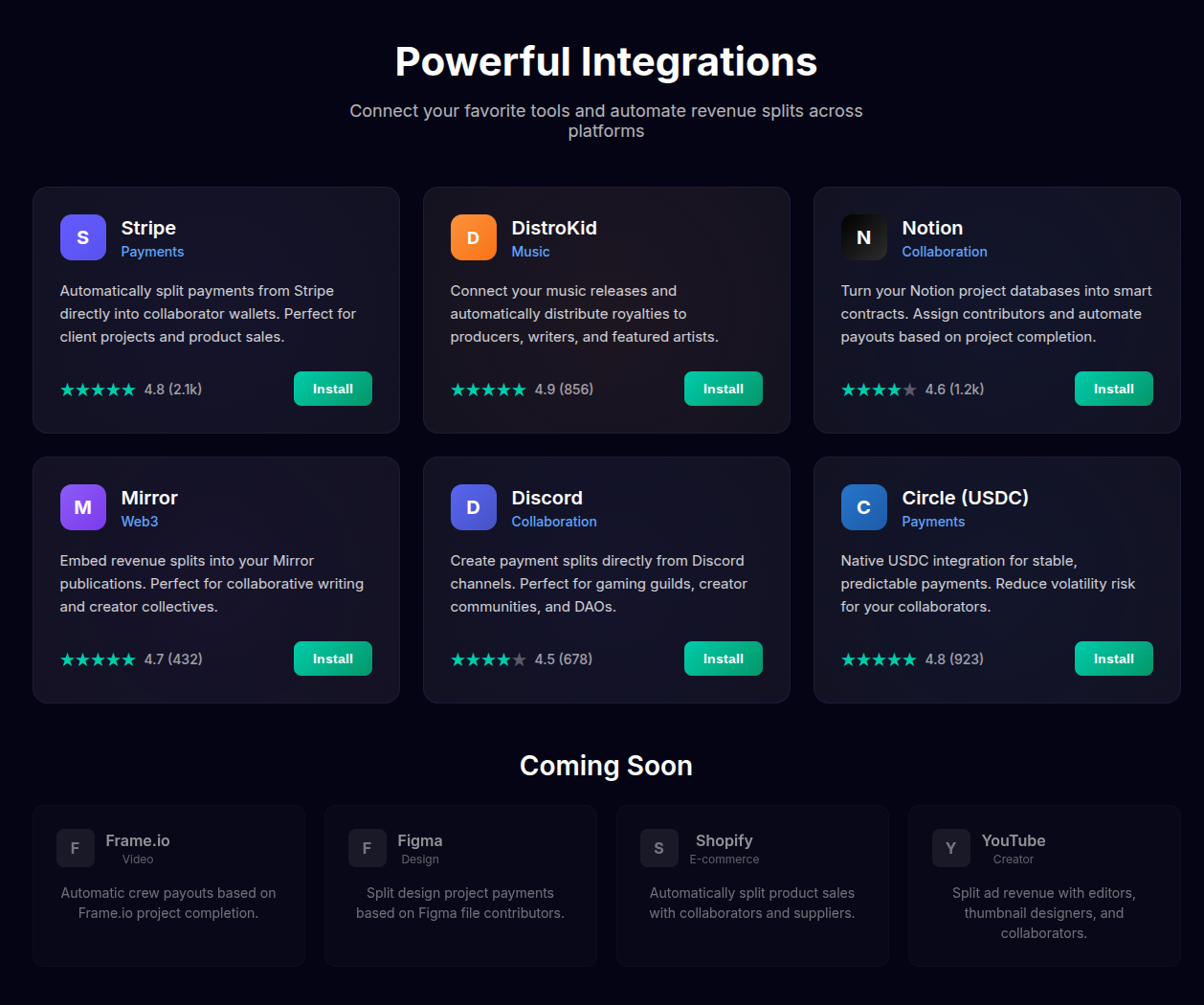This screenshot has height=1005, width=1204.
Task: Click the 4.5 (678) rating text
Action: 564,659
